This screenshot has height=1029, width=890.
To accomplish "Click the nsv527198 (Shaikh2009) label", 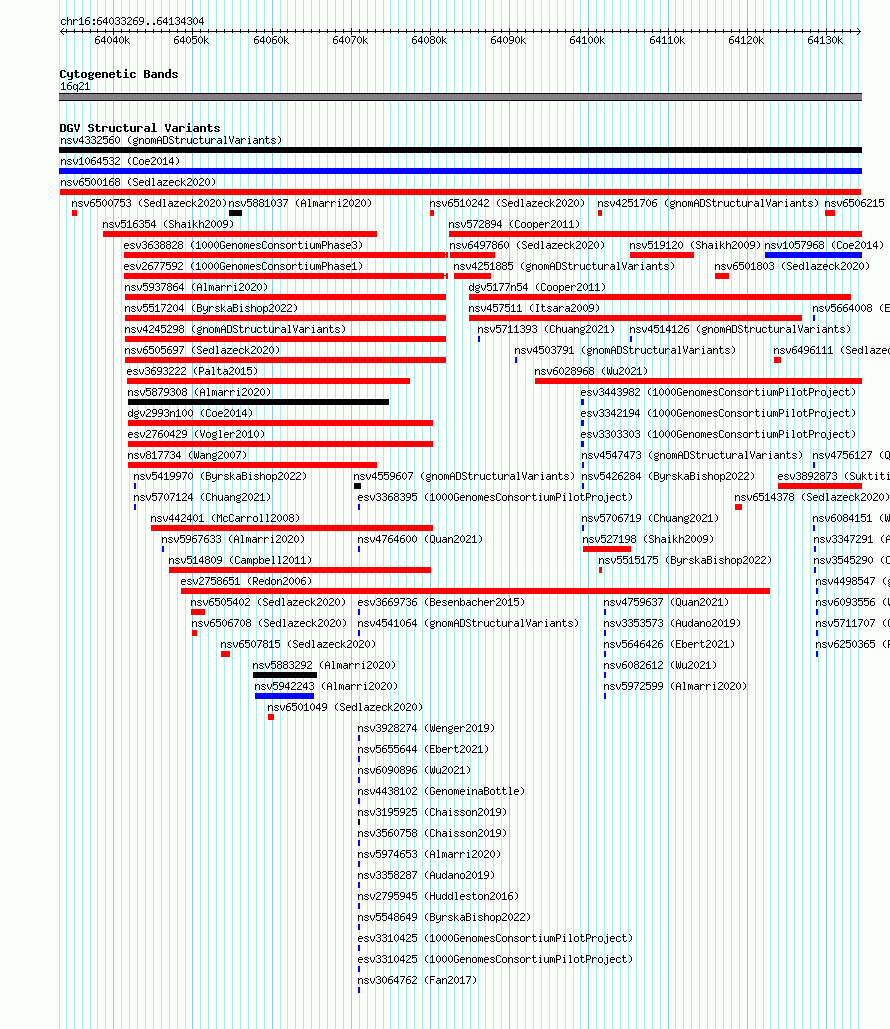I will (648, 539).
